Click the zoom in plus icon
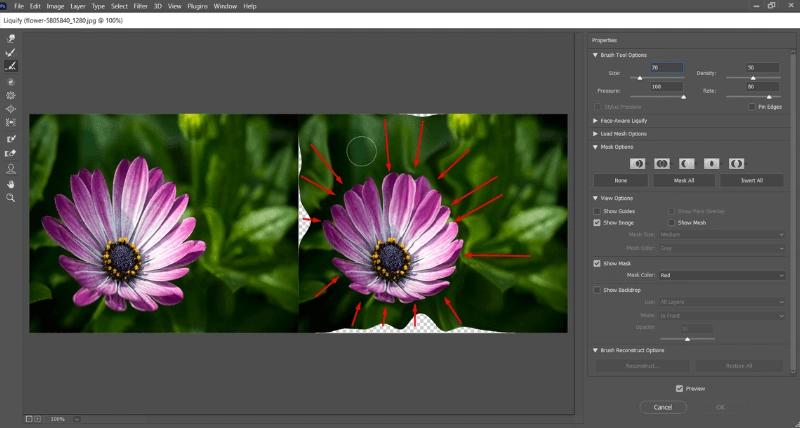The height and width of the screenshot is (428, 800). tap(37, 419)
